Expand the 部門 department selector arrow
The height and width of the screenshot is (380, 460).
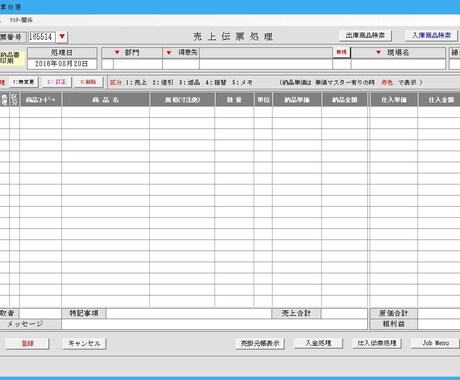(x=117, y=52)
